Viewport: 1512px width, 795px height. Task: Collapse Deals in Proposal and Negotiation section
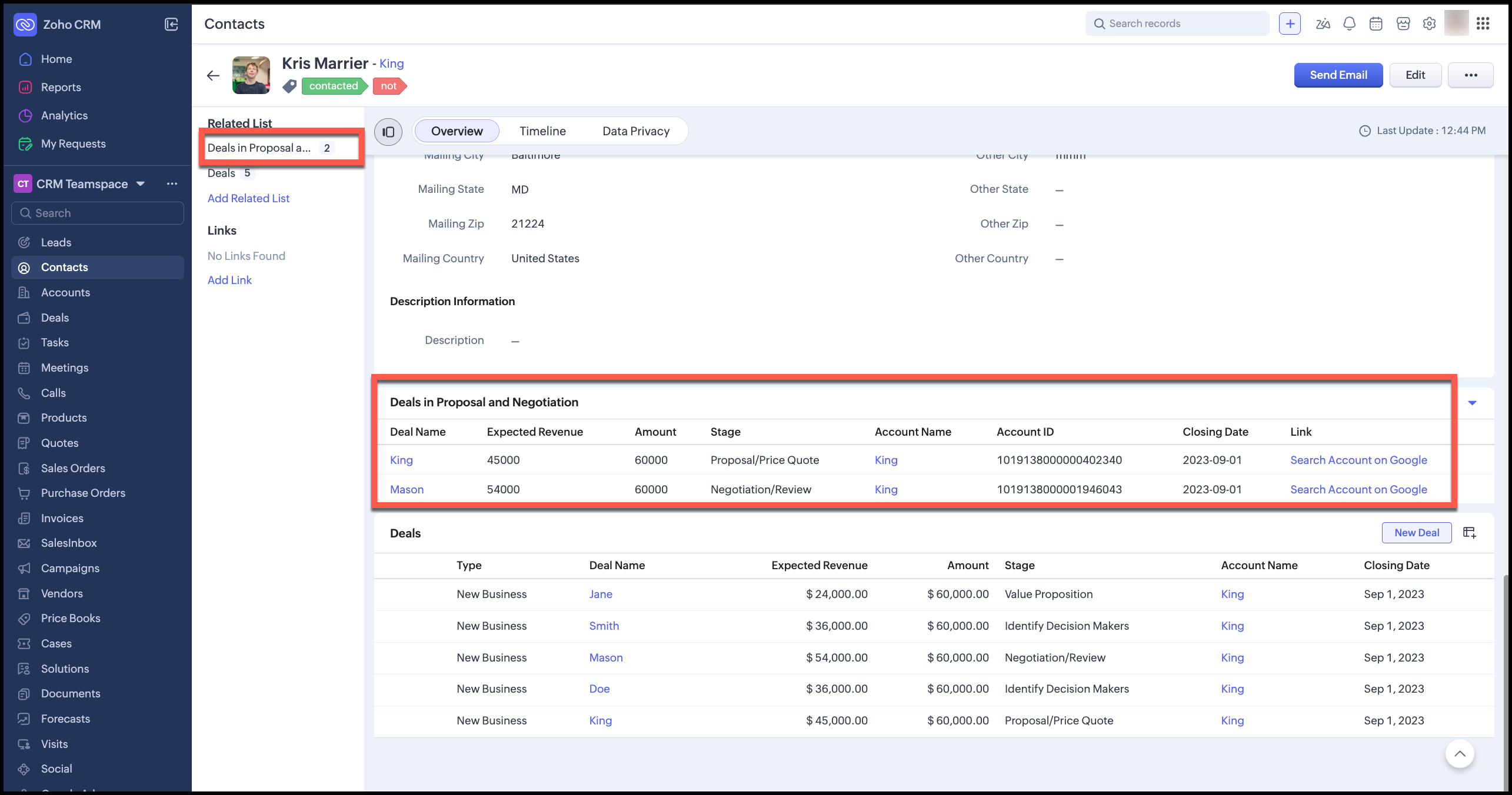click(1472, 403)
